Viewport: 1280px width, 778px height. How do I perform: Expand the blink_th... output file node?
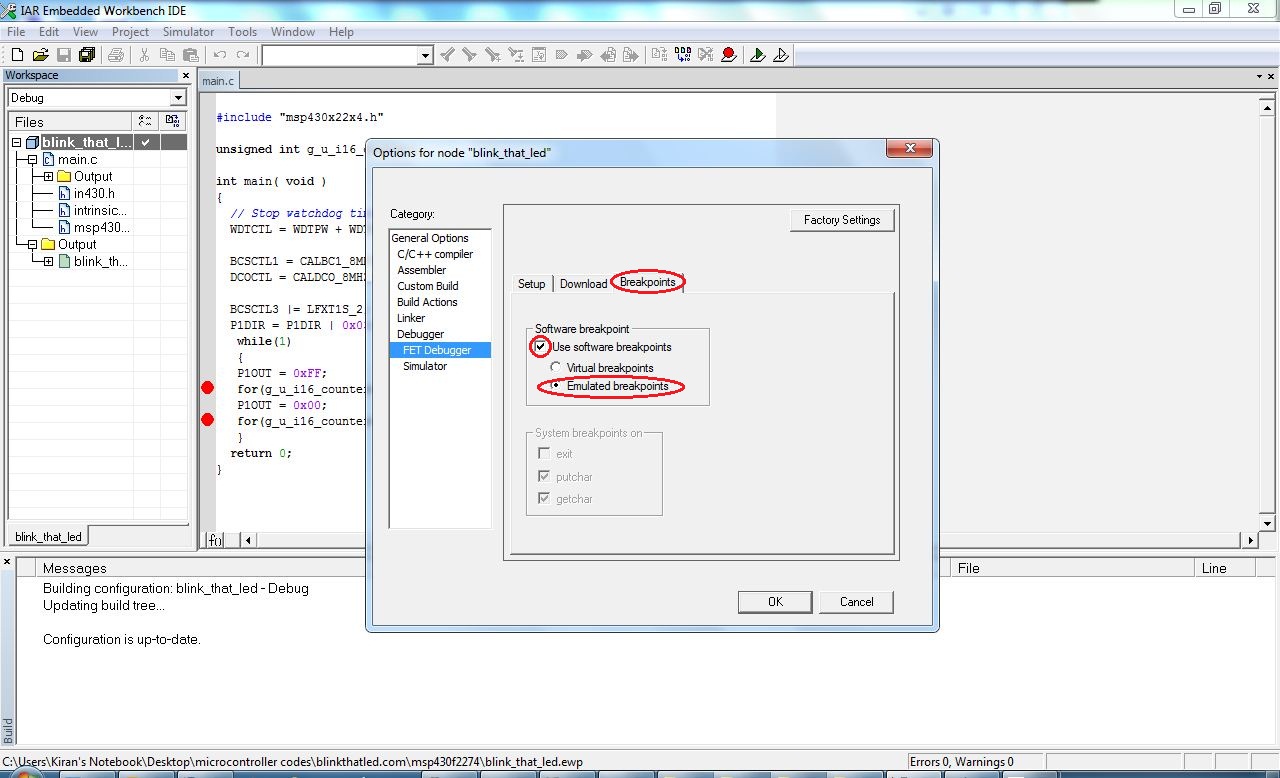click(x=48, y=261)
